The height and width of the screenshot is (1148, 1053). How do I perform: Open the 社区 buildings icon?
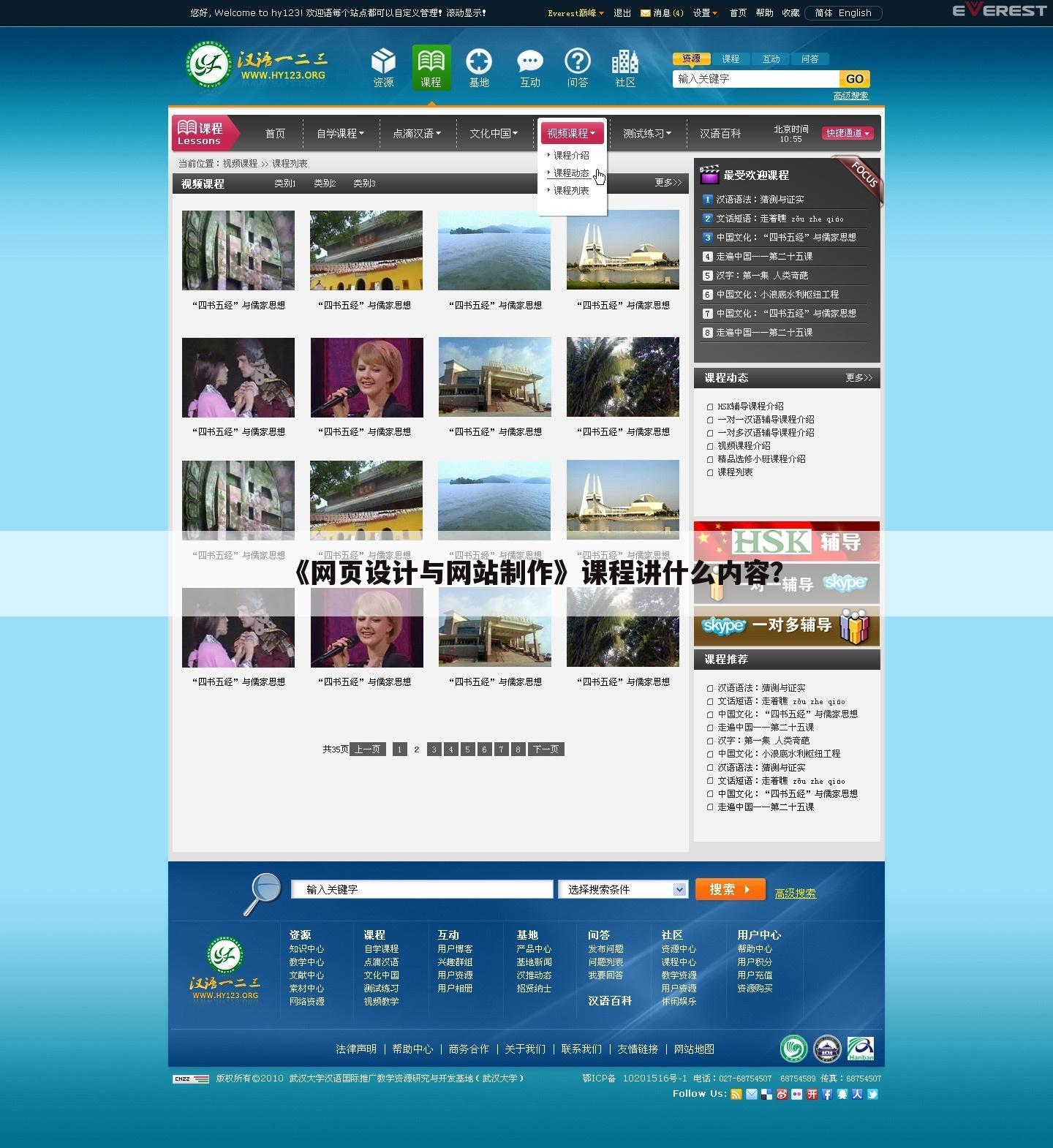click(624, 63)
